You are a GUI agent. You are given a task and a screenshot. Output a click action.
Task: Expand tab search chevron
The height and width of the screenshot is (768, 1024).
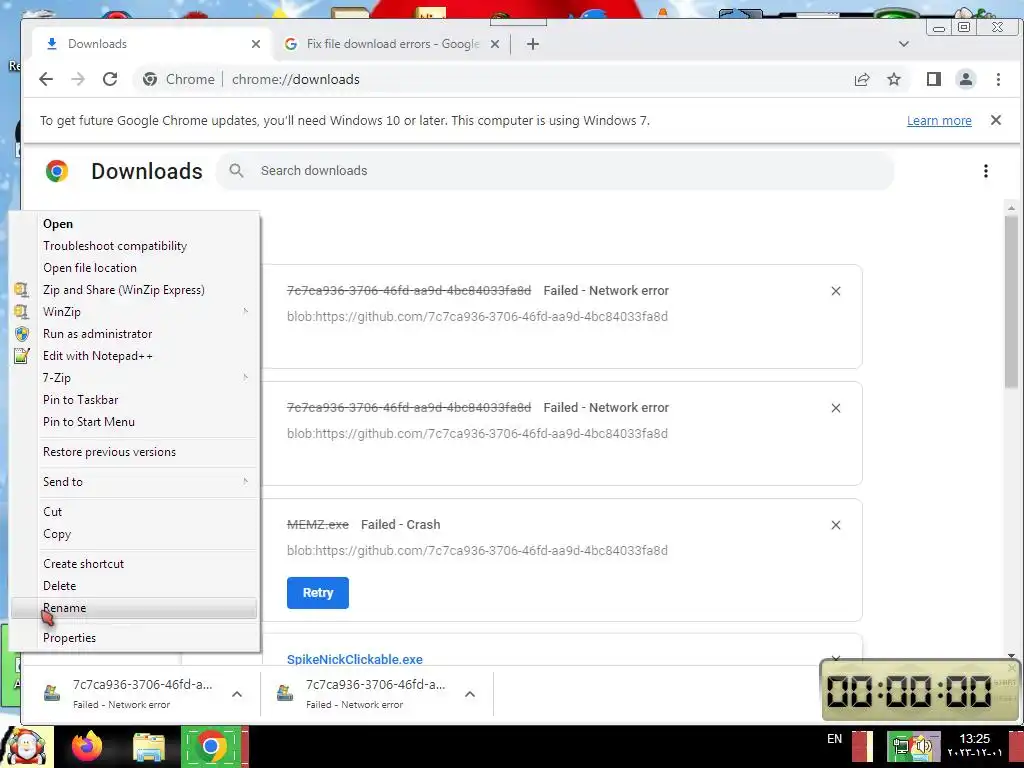pyautogui.click(x=904, y=44)
